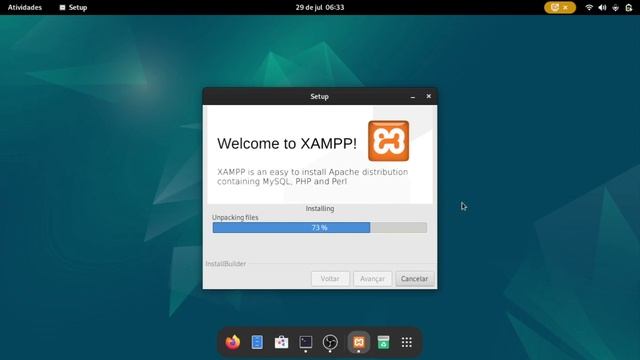Click the Setup window title bar
Viewport: 640px width, 360px height.
[x=319, y=96]
